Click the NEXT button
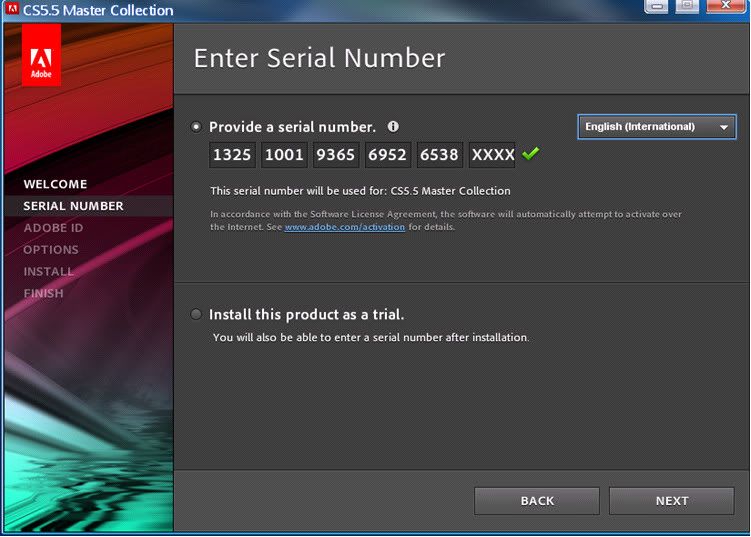Image resolution: width=751 pixels, height=537 pixels. (x=671, y=501)
